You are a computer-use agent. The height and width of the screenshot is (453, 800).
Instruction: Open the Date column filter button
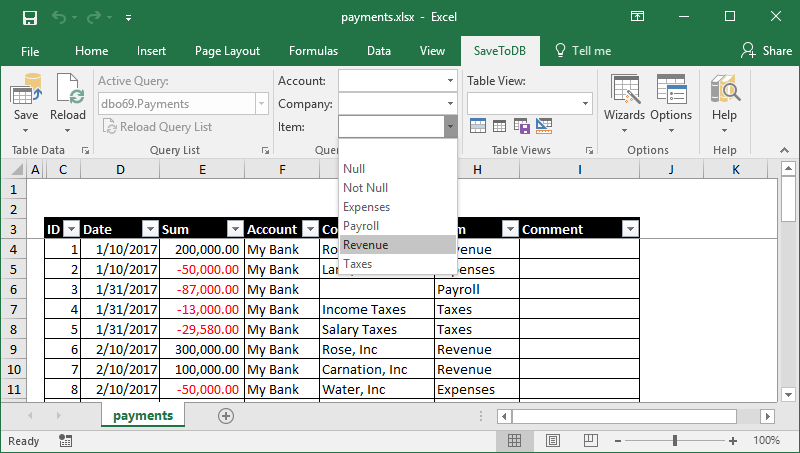151,230
